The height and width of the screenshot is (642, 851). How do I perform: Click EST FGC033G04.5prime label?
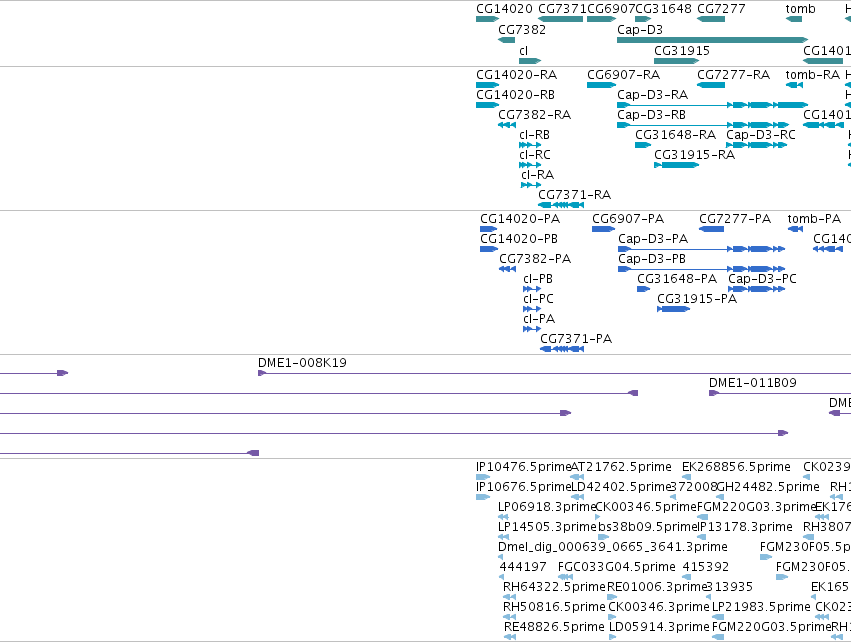pyautogui.click(x=617, y=567)
